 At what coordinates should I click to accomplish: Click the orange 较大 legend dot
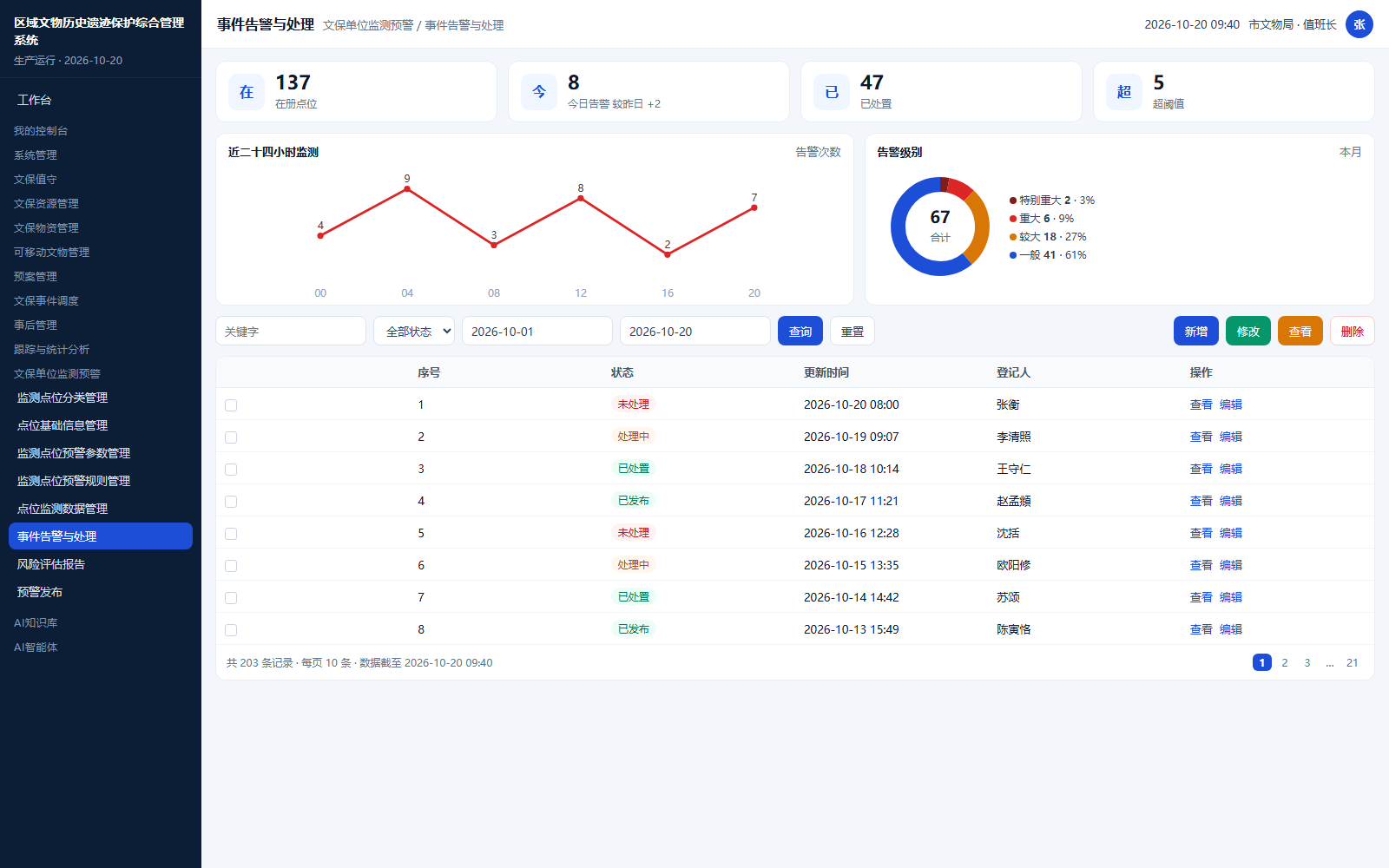click(x=1013, y=237)
